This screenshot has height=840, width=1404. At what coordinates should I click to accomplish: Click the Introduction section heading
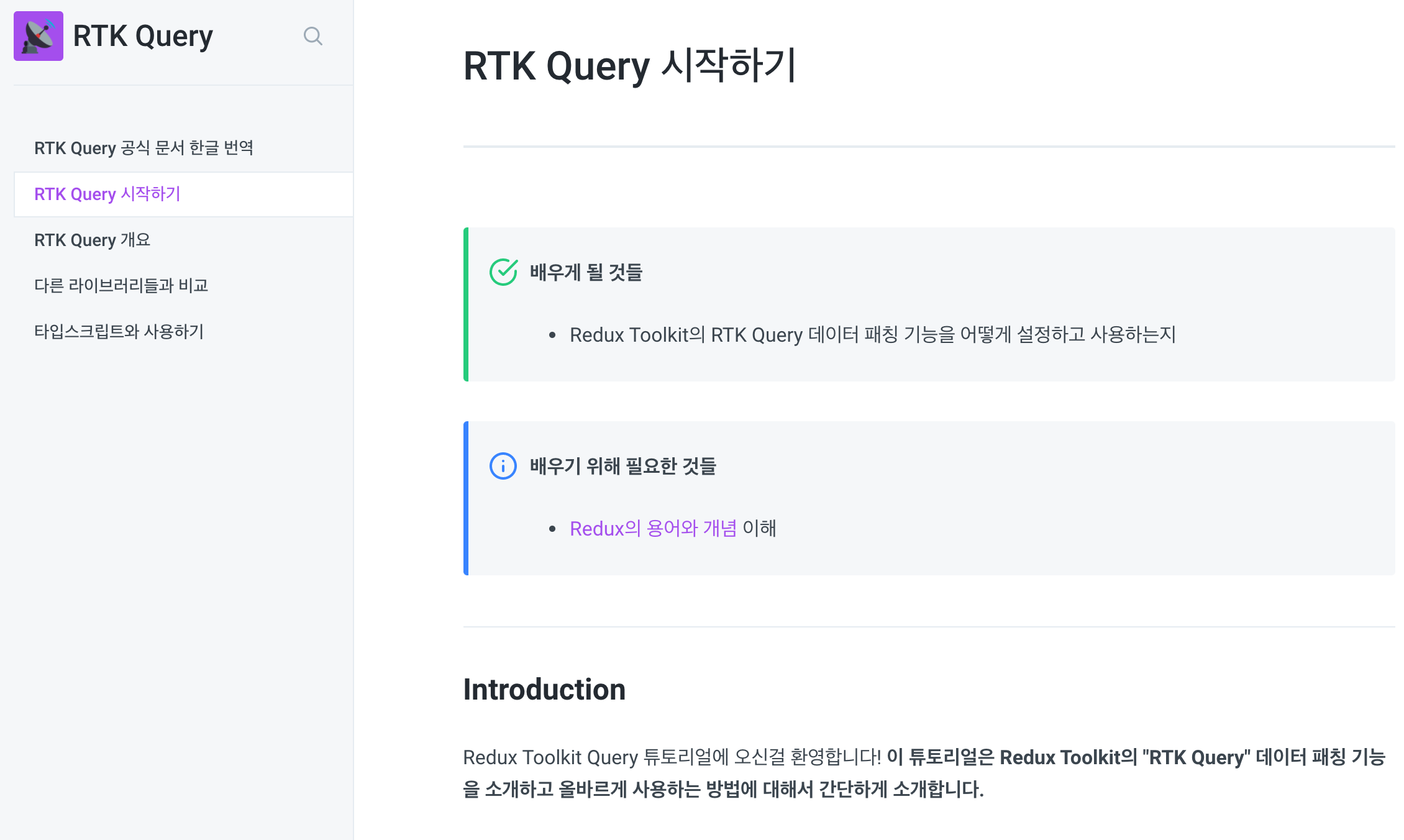544,690
